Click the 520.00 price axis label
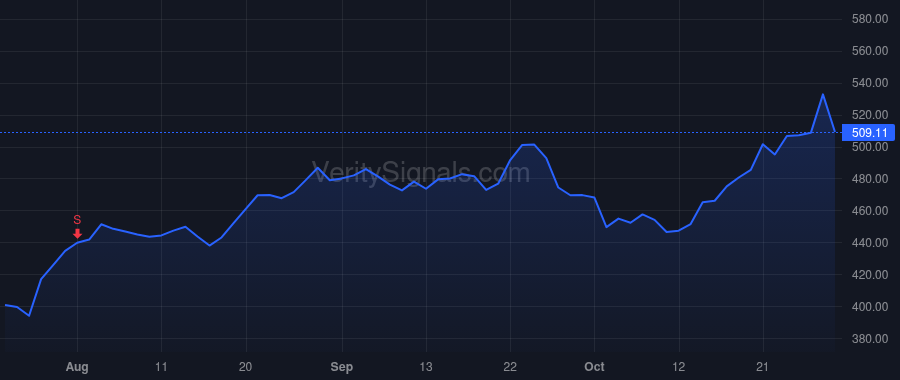 pos(870,115)
